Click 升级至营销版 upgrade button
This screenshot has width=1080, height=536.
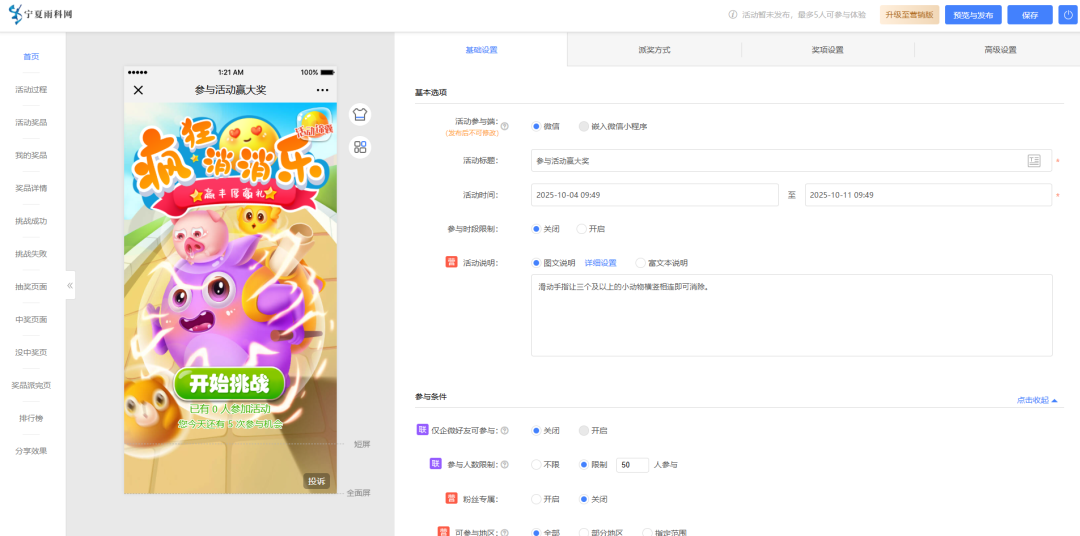pyautogui.click(x=909, y=14)
